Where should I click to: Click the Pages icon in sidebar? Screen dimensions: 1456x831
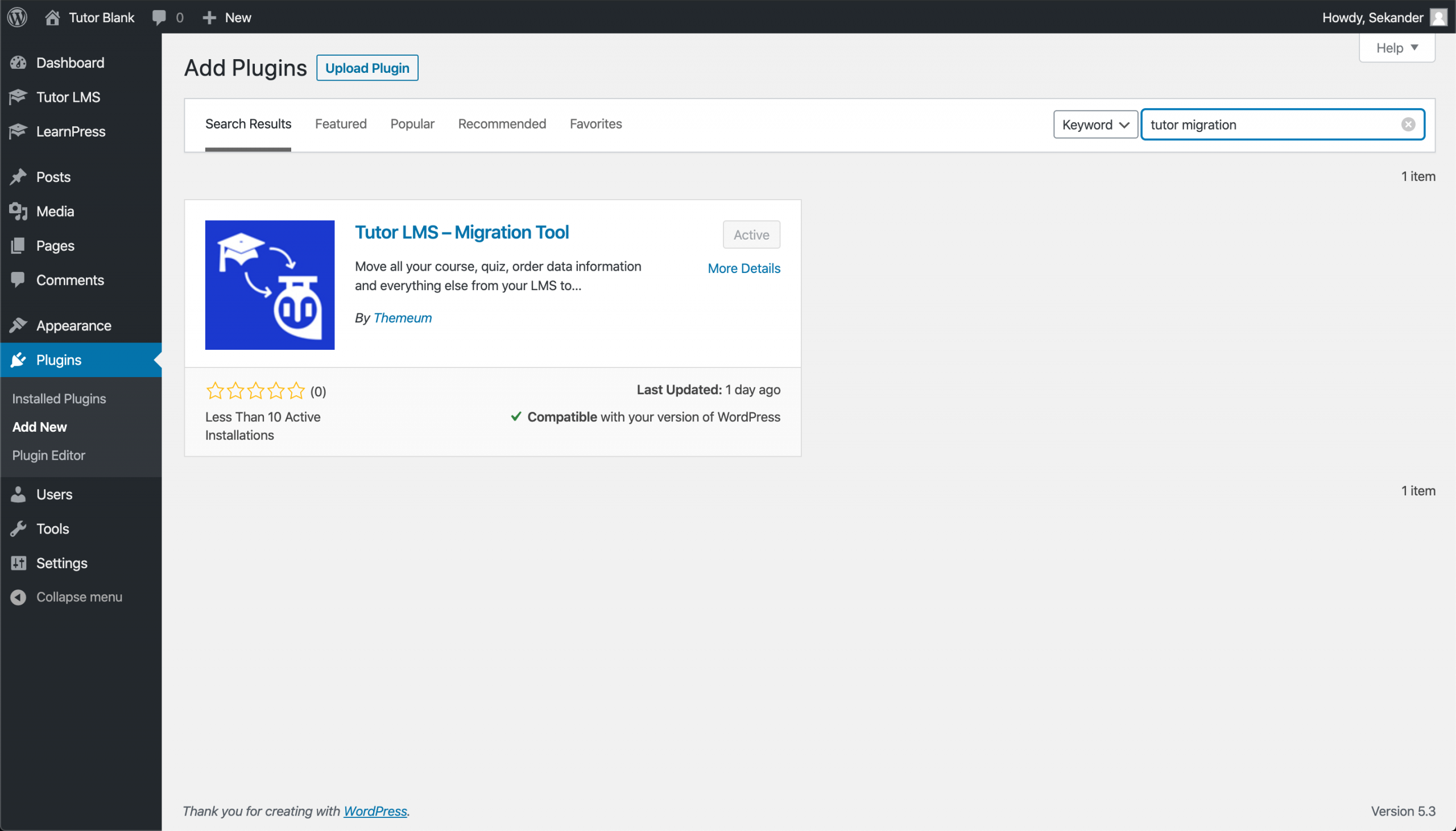18,245
